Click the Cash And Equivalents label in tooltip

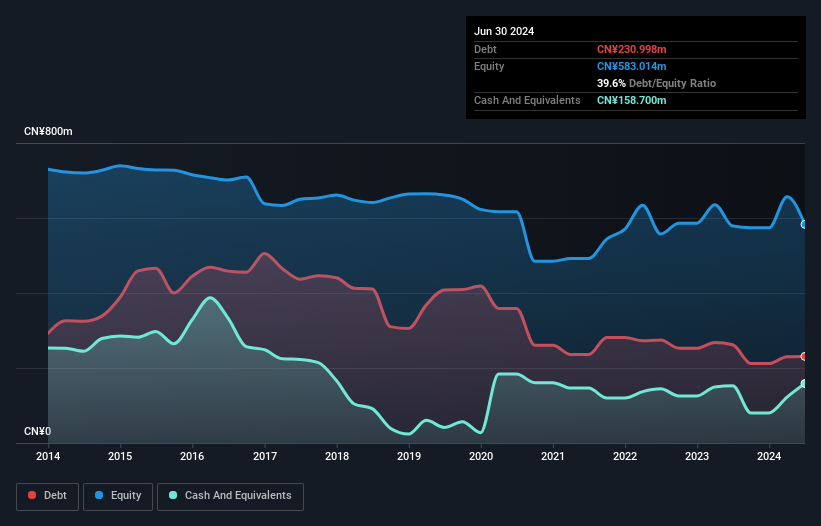click(527, 100)
